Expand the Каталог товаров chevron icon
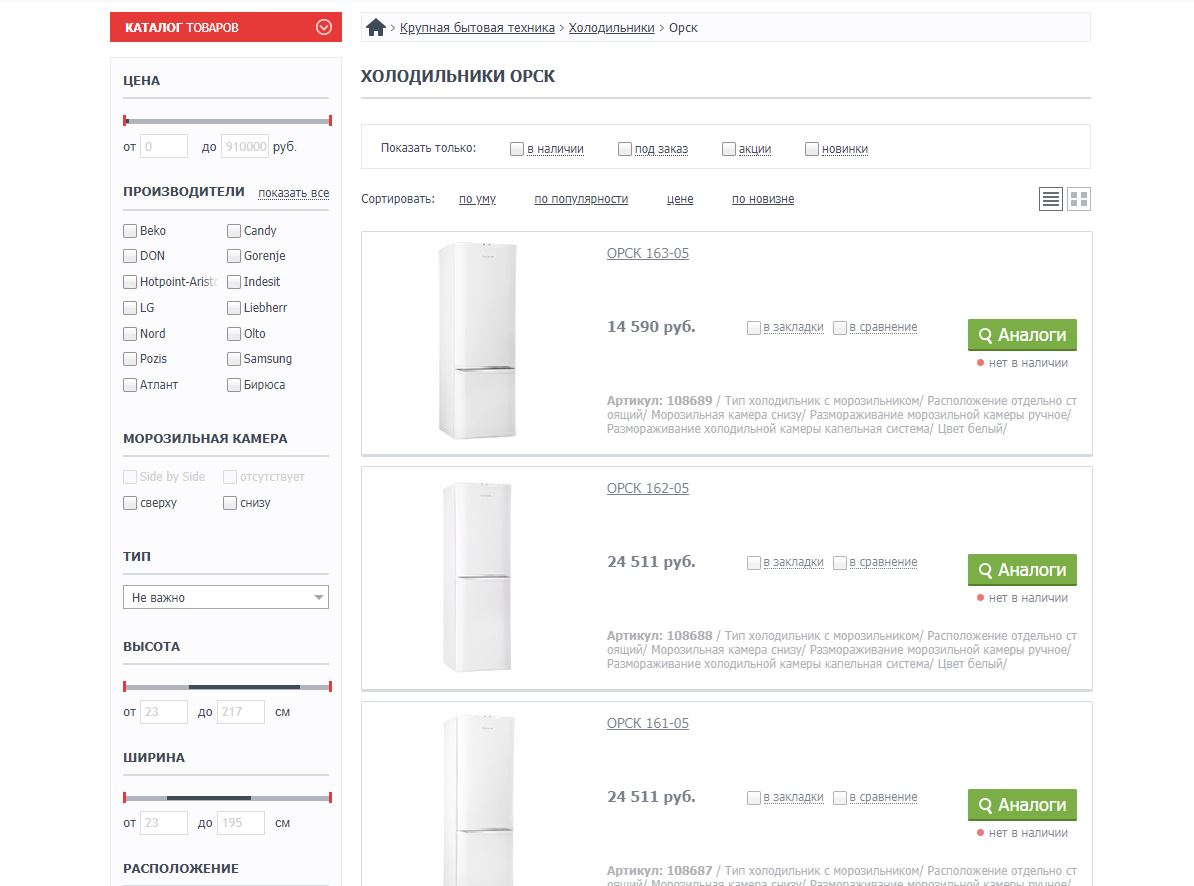 point(324,27)
